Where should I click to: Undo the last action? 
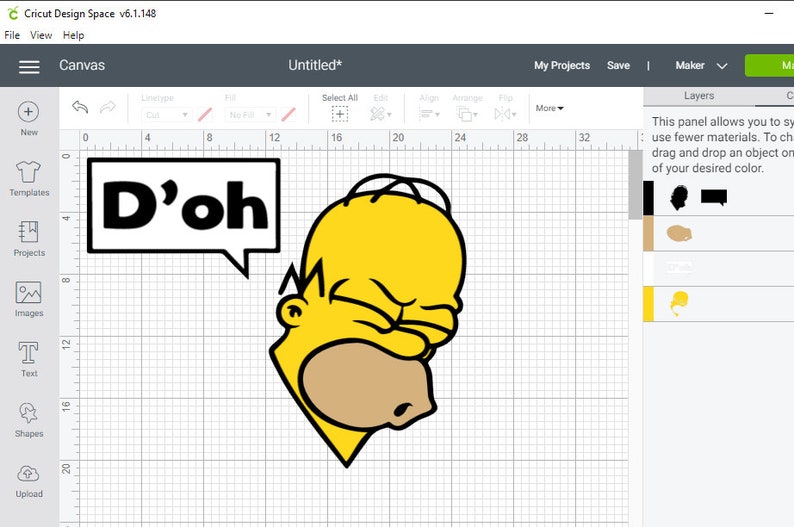pos(80,107)
